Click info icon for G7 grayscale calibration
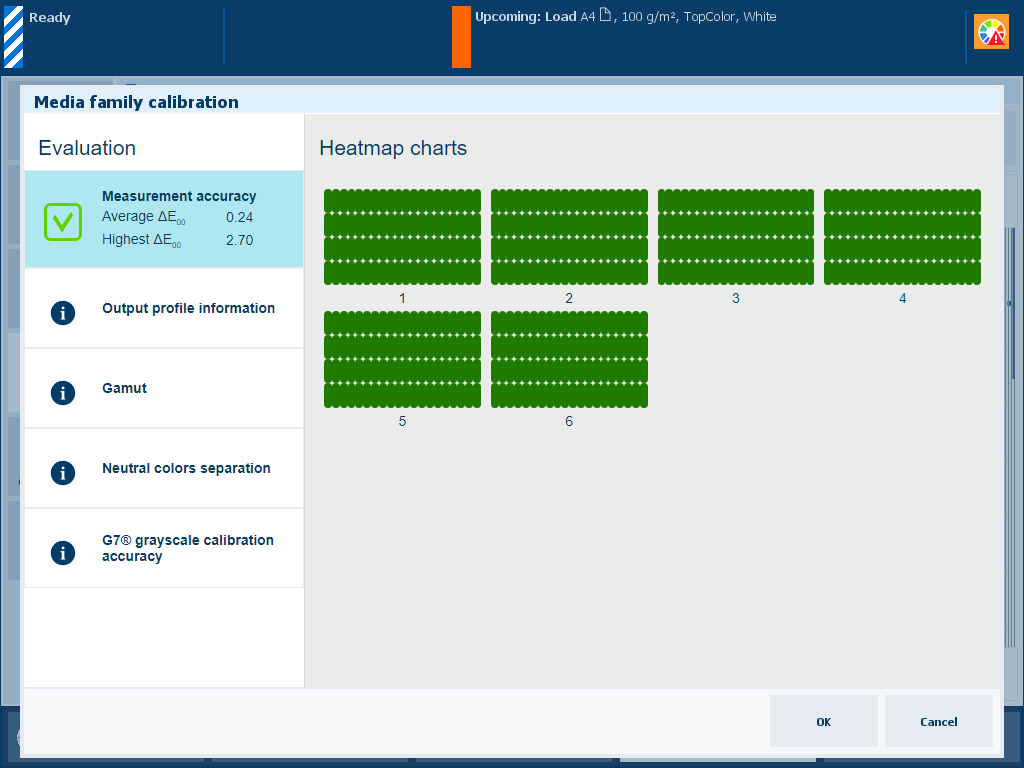Image resolution: width=1024 pixels, height=768 pixels. point(63,552)
